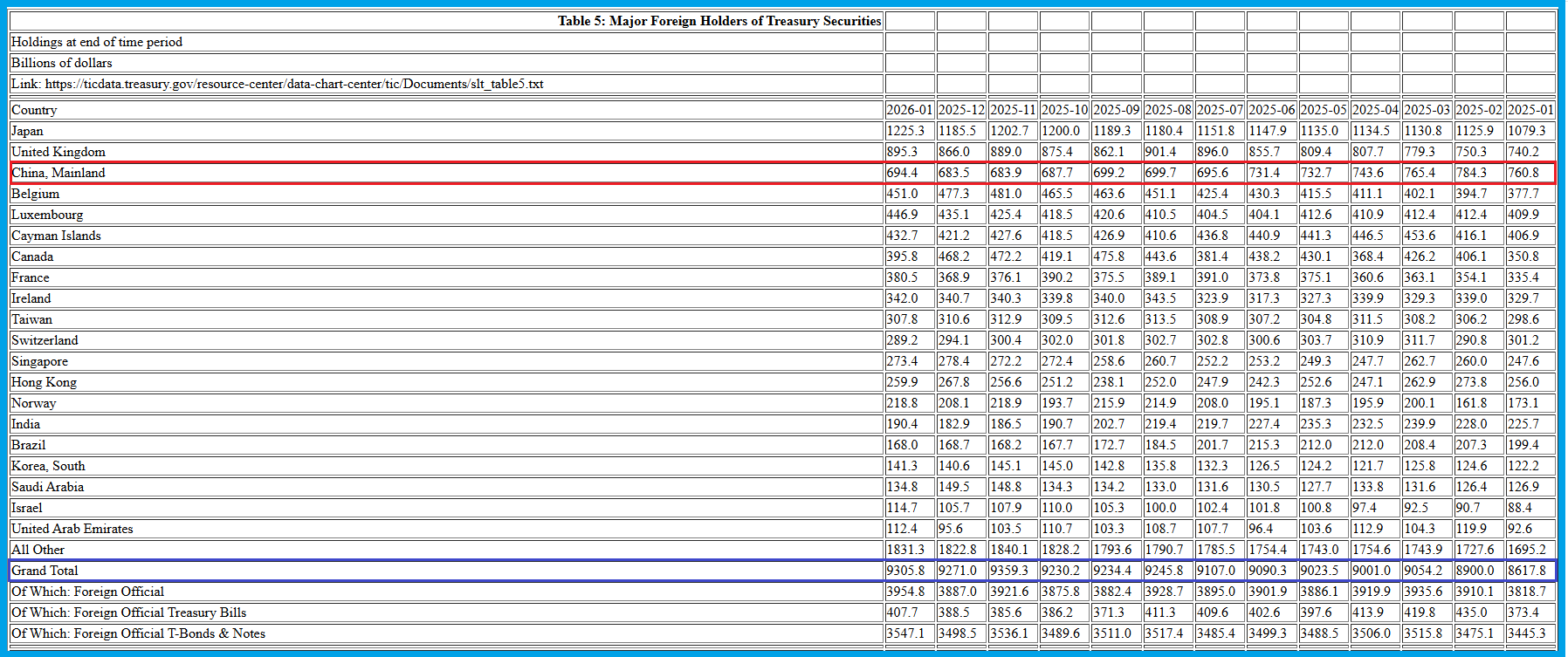
Task: Select the Japan row label
Action: 27,131
